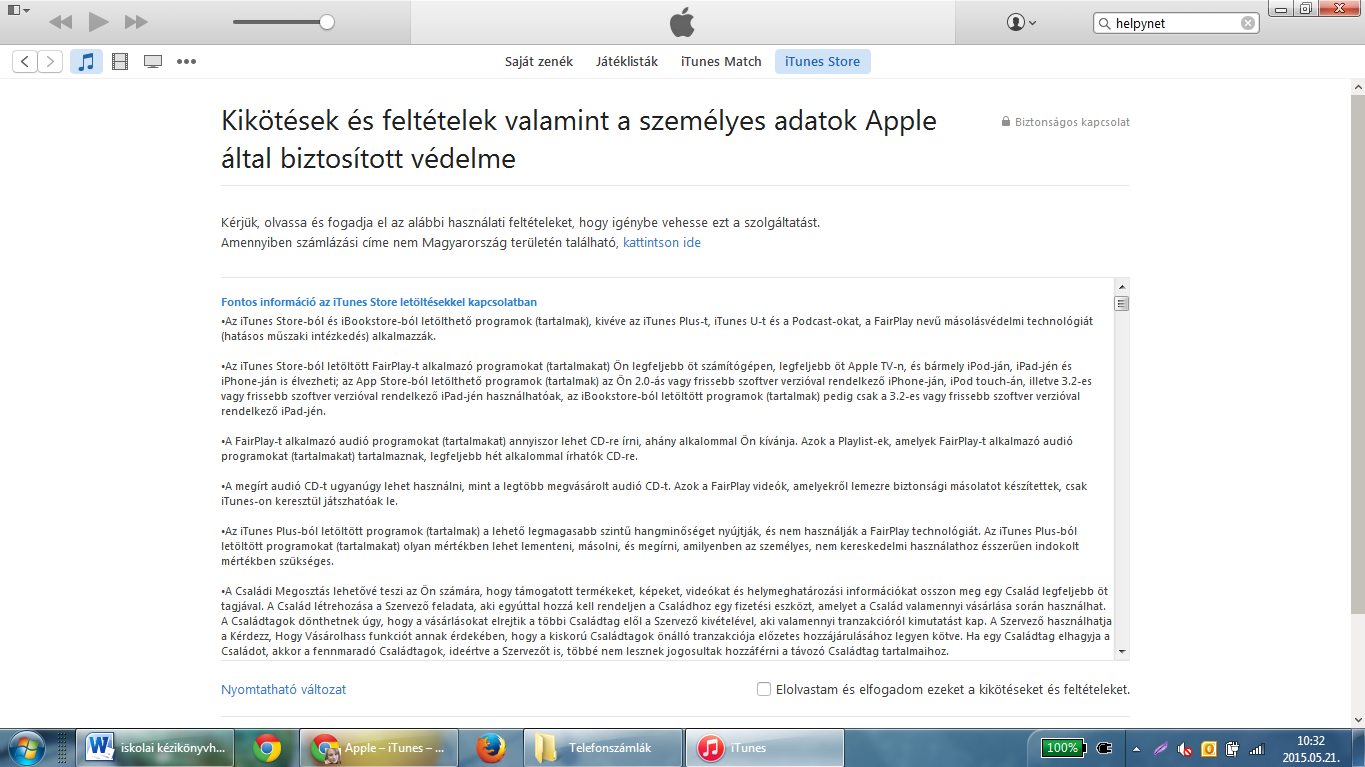Click the terms box scroll down arrow
Viewport: 1365px width, 767px height.
pyautogui.click(x=1121, y=651)
